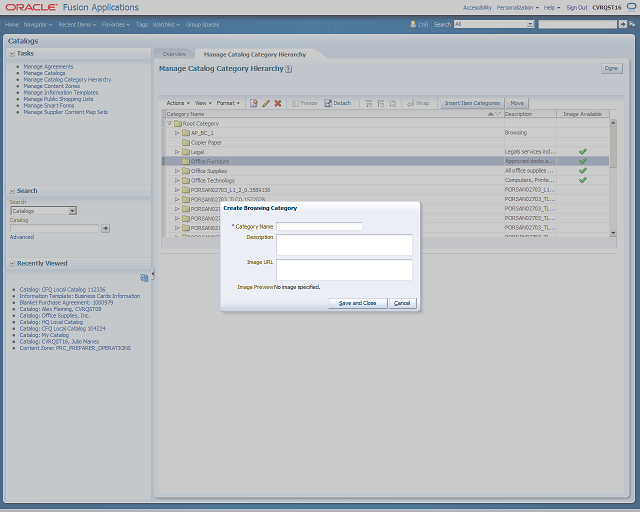Click the Detach toolbar button
The width and height of the screenshot is (640, 512).
338,103
